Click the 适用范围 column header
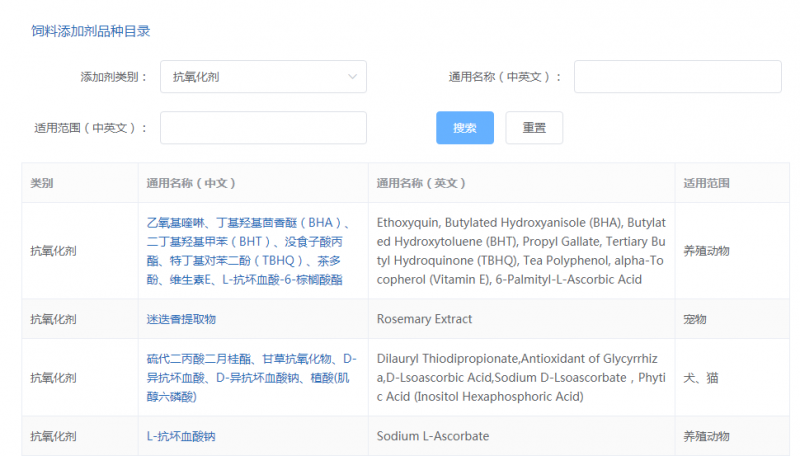Image resolution: width=800 pixels, height=456 pixels. [706, 183]
